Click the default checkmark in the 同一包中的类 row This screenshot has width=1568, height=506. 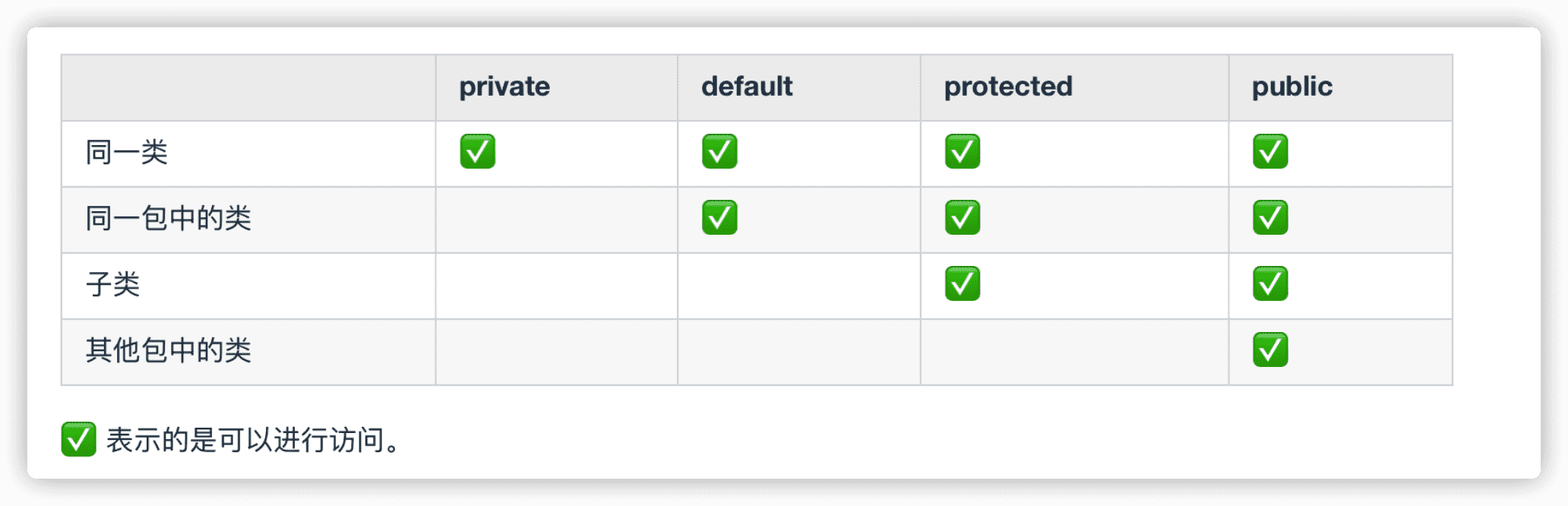tap(719, 217)
